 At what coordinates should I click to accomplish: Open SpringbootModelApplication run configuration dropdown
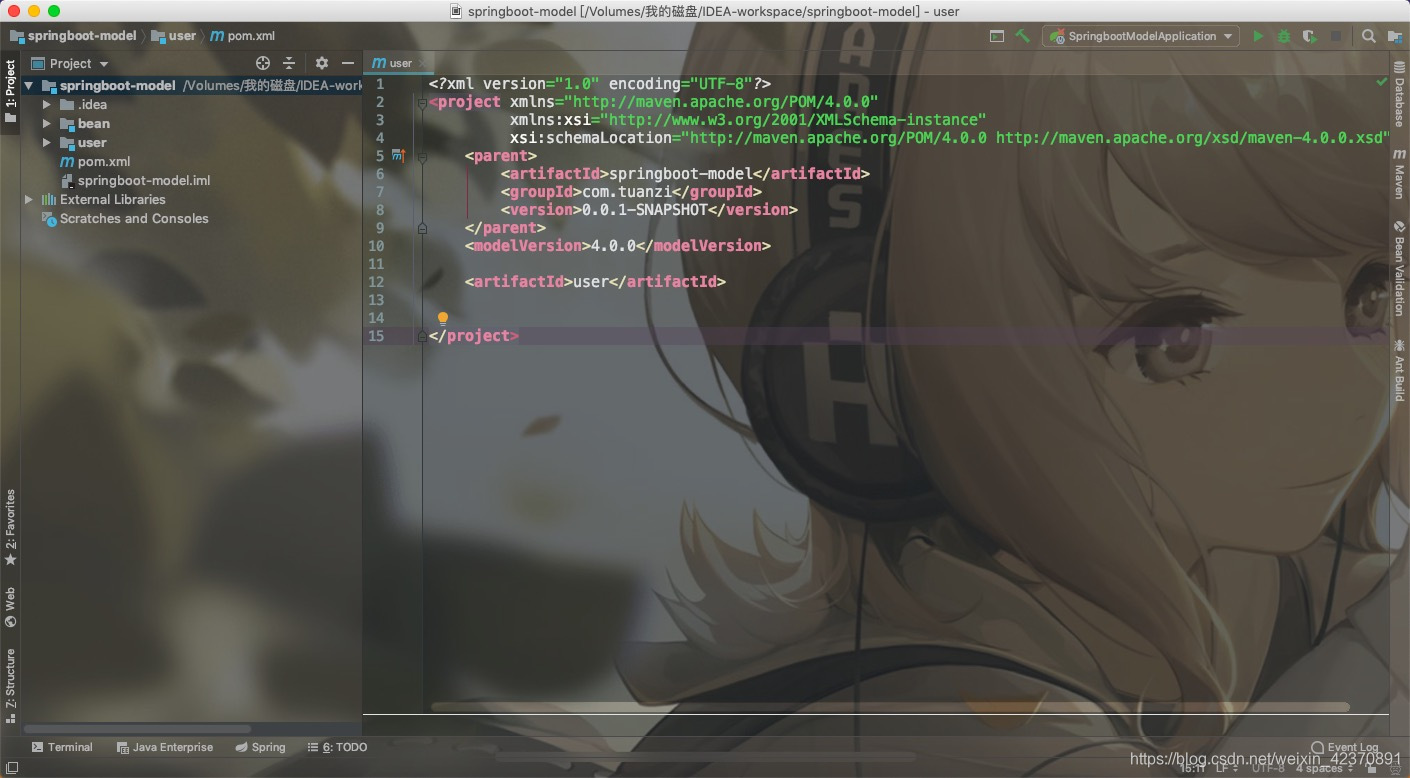tap(1141, 36)
